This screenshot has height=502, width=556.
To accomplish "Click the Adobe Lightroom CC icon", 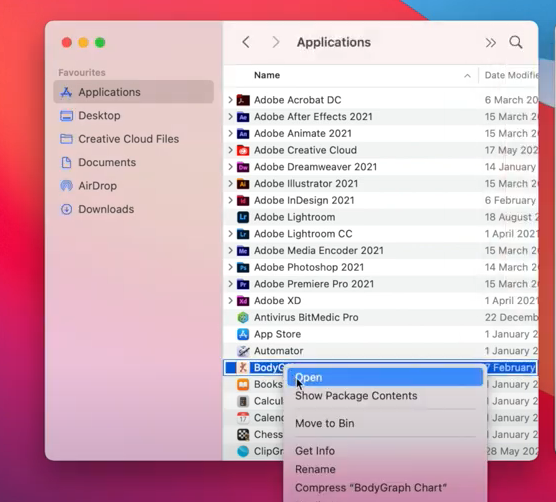I will [243, 234].
